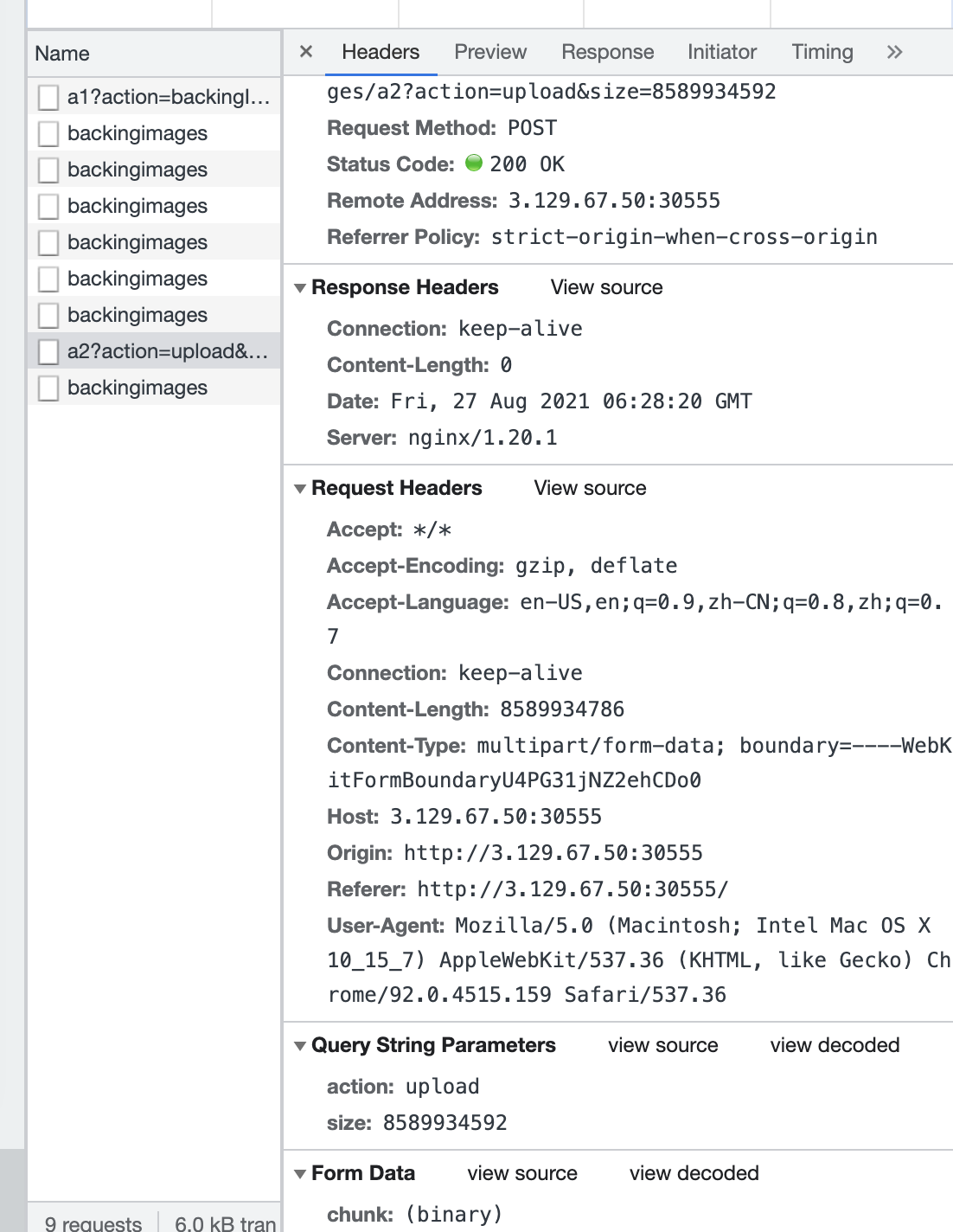This screenshot has height=1232, width=953.
Task: Click View source next to Response Headers
Action: (x=606, y=286)
